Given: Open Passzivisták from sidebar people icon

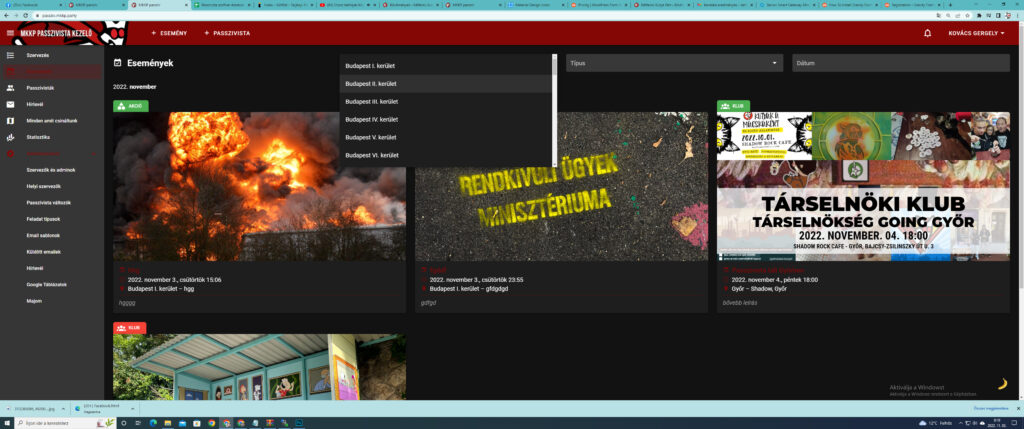Looking at the screenshot, I should pyautogui.click(x=10, y=88).
